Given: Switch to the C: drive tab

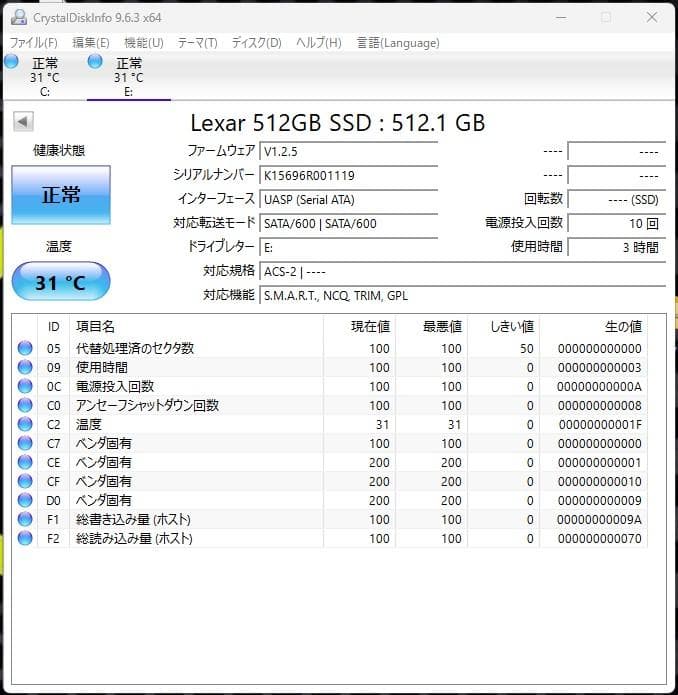Looking at the screenshot, I should click(x=44, y=76).
